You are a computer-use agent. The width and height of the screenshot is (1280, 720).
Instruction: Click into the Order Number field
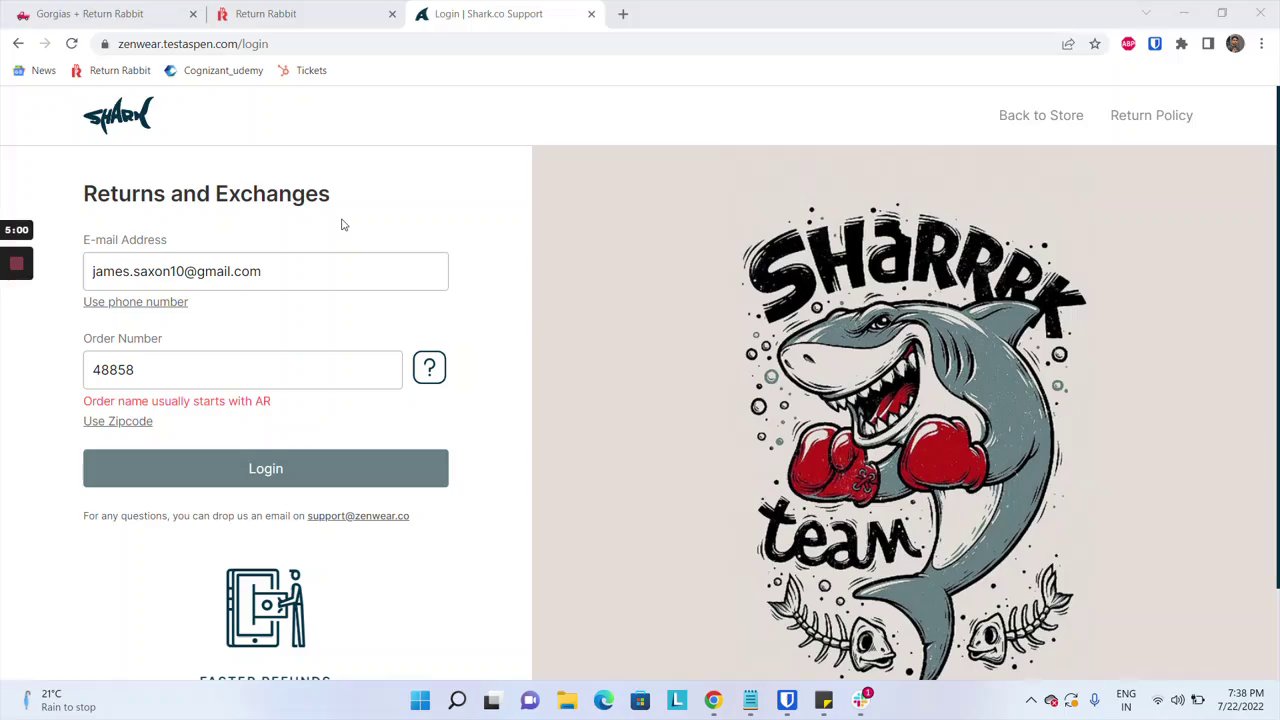pos(243,370)
